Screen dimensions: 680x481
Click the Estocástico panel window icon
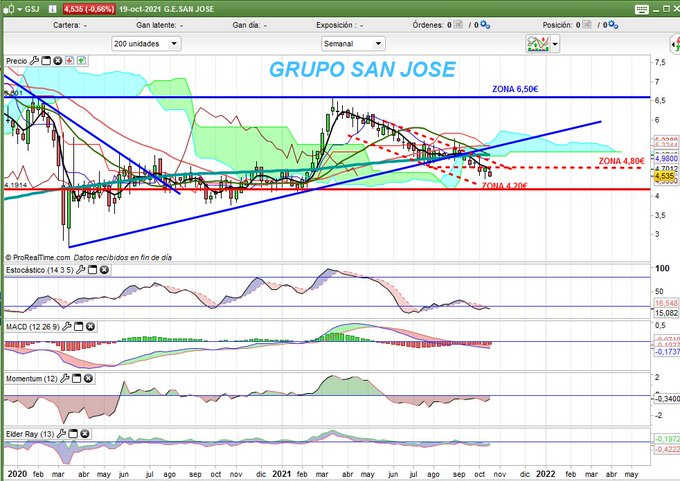click(x=92, y=270)
